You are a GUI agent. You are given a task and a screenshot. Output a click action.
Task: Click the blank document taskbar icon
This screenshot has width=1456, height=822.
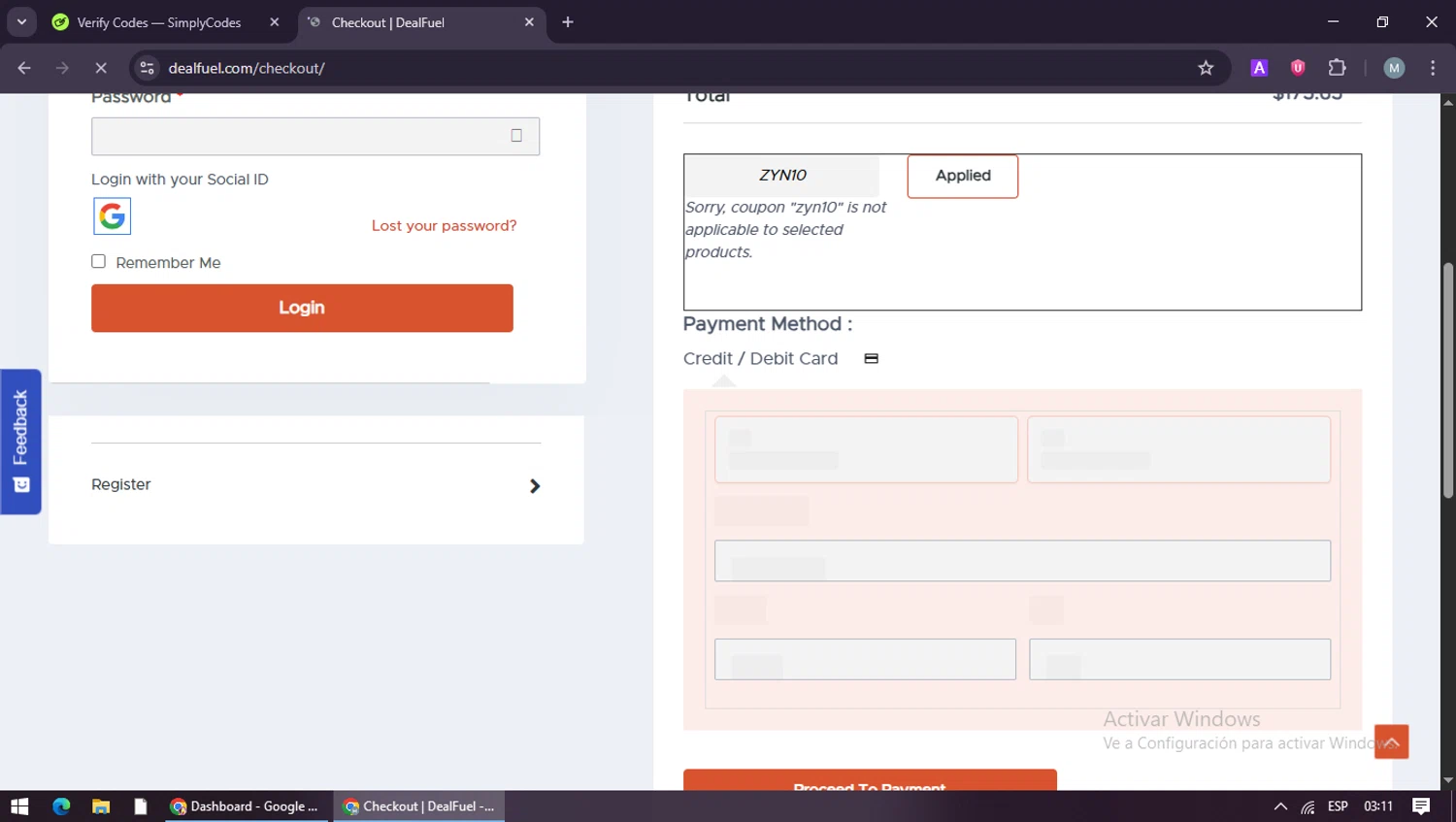pyautogui.click(x=140, y=806)
